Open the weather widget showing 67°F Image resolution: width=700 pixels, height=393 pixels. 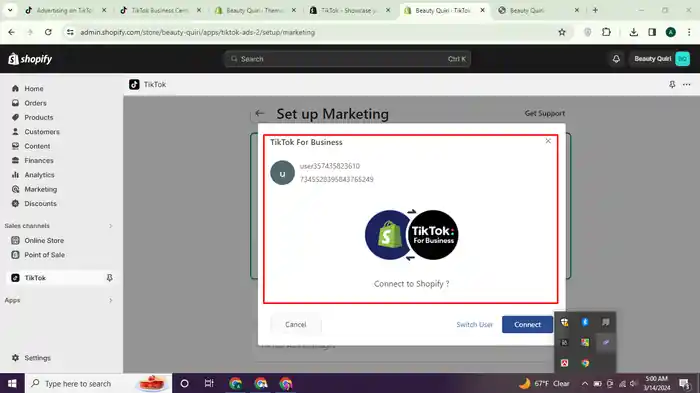pyautogui.click(x=544, y=384)
